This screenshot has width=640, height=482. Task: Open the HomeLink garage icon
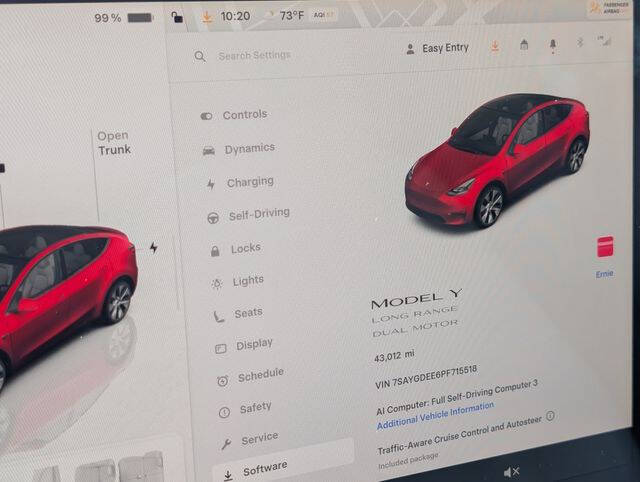[524, 44]
